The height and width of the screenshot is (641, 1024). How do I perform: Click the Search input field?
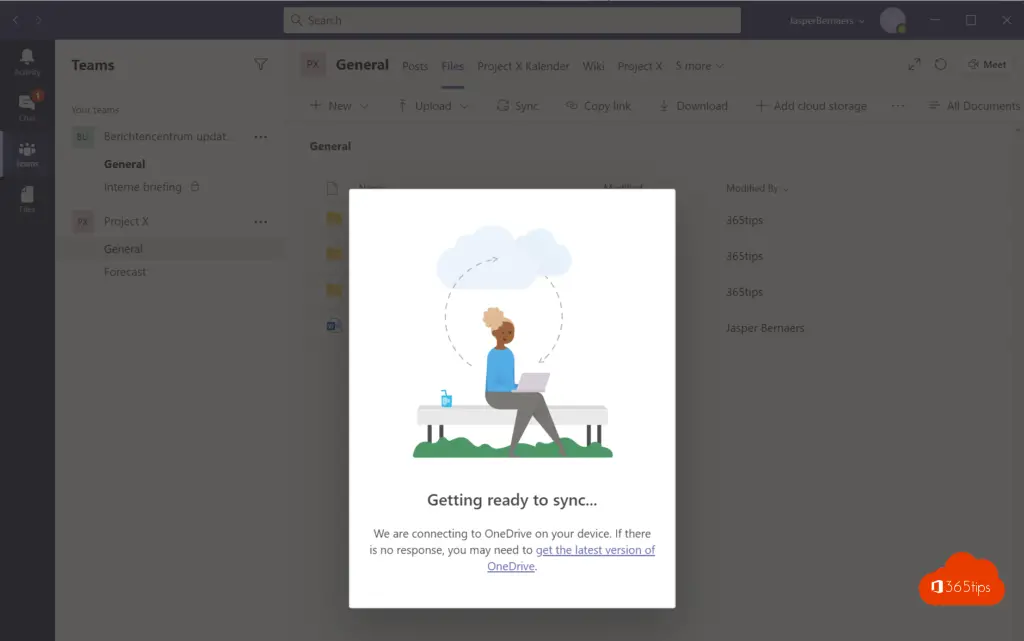(512, 20)
